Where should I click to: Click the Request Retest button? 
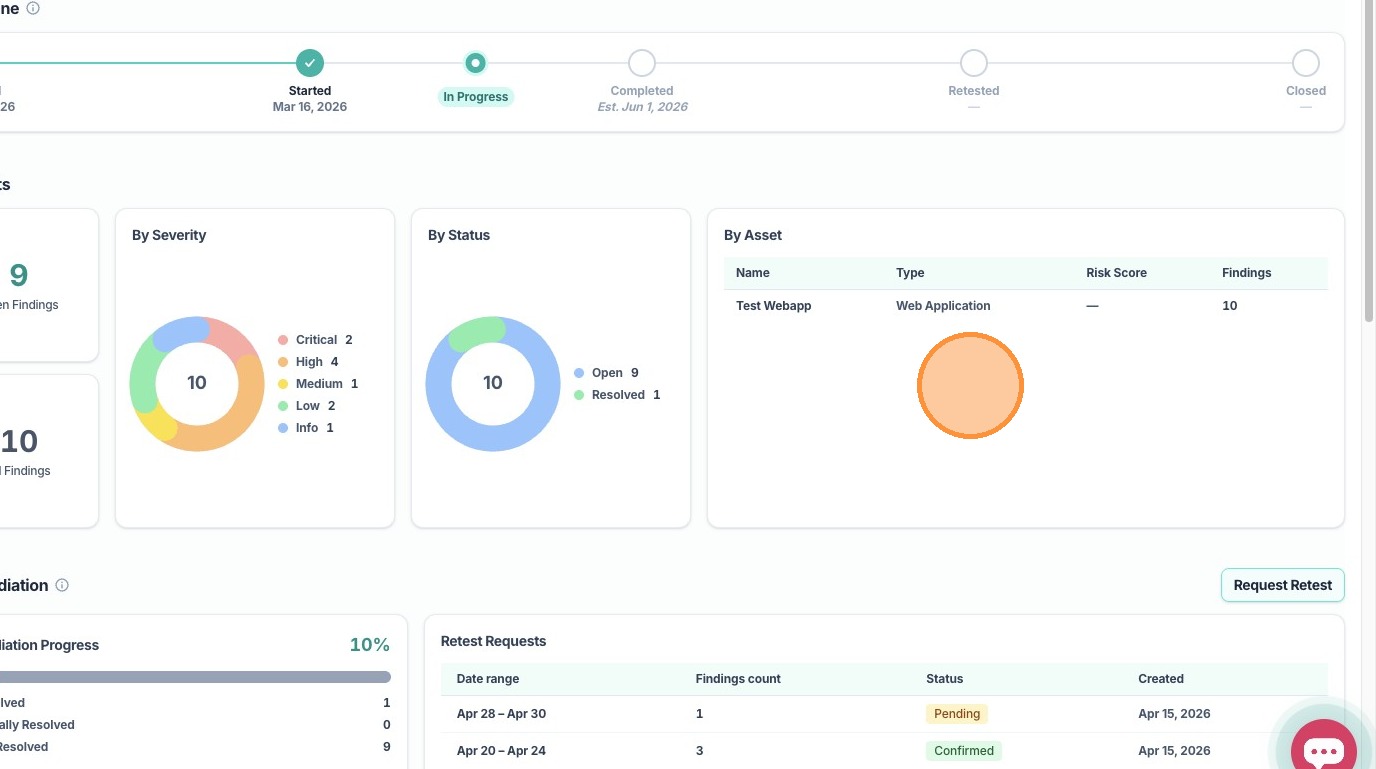pyautogui.click(x=1283, y=585)
